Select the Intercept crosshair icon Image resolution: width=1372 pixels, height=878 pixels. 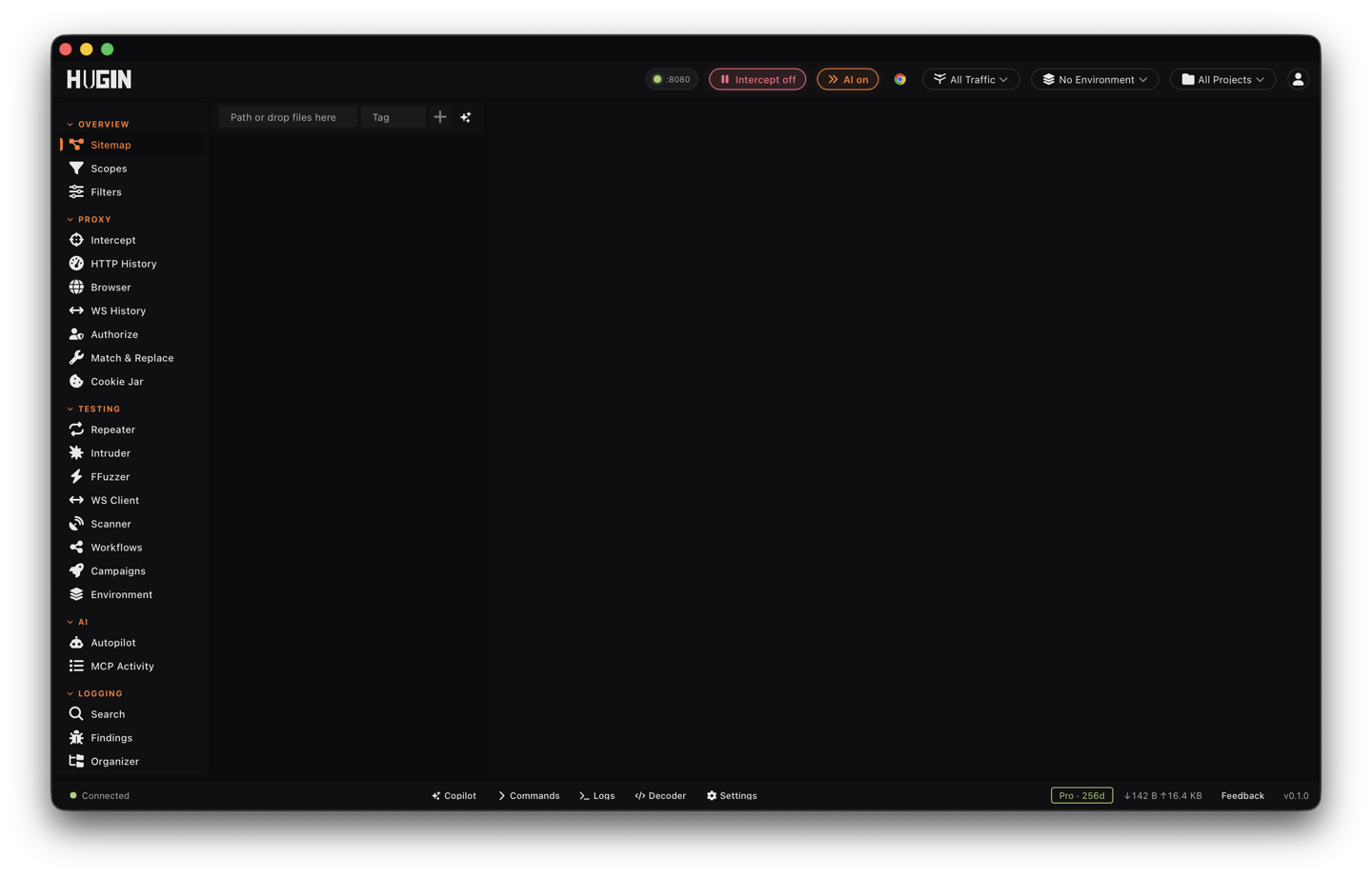point(76,240)
